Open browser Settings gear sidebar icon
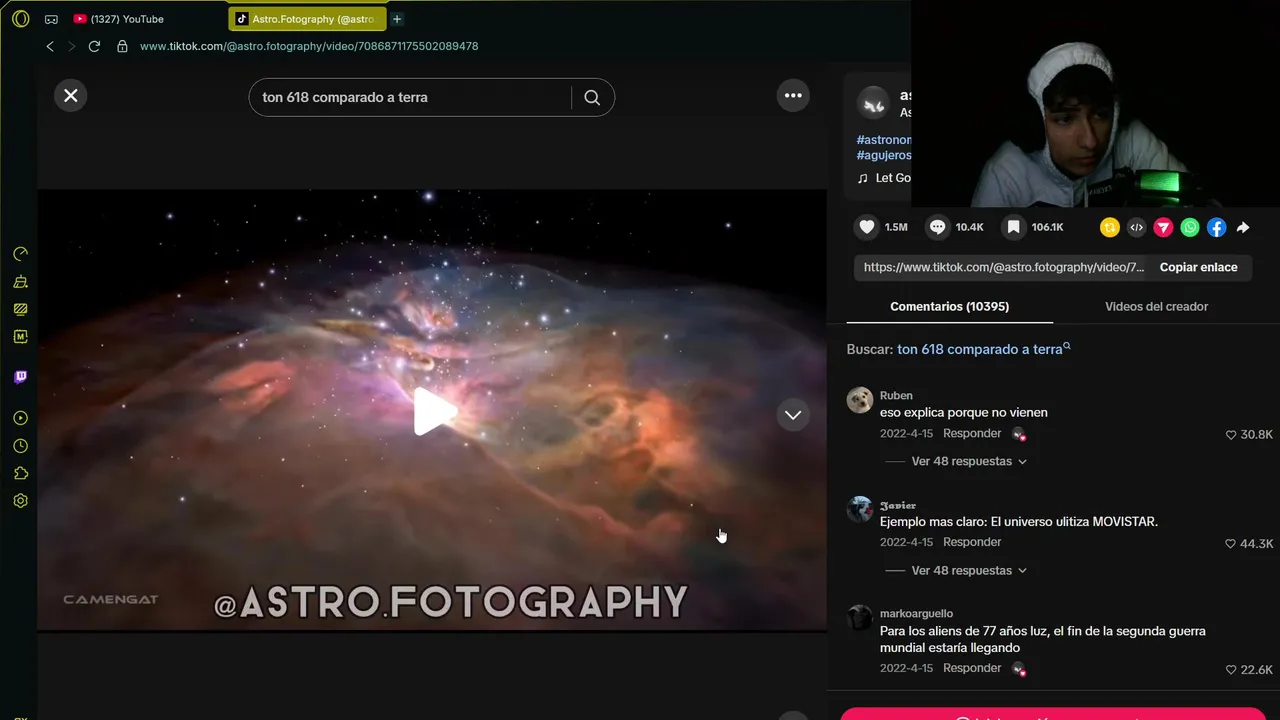This screenshot has height=720, width=1280. click(20, 501)
